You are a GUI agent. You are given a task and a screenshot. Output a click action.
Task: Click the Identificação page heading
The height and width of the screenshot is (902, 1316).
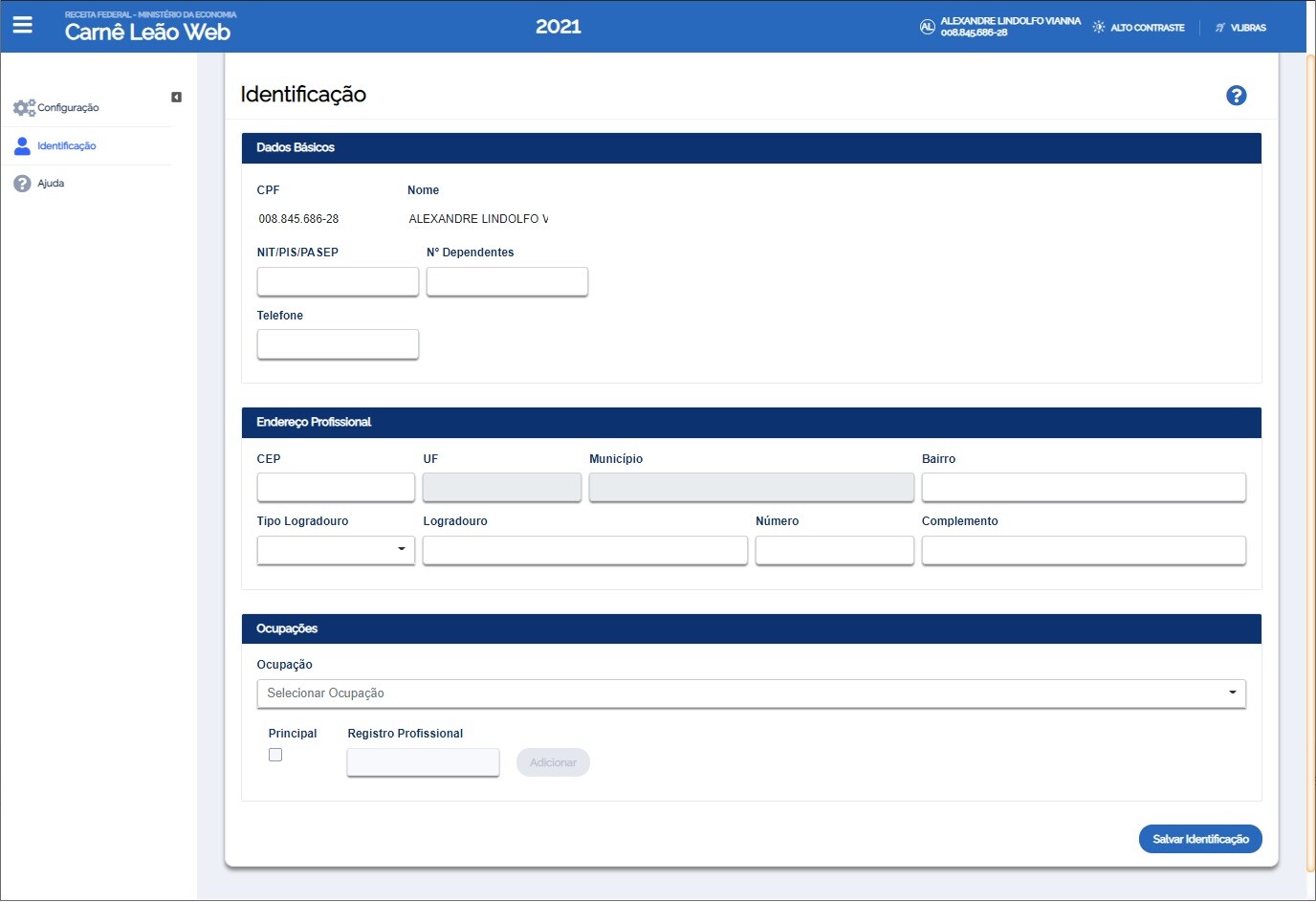pyautogui.click(x=303, y=94)
